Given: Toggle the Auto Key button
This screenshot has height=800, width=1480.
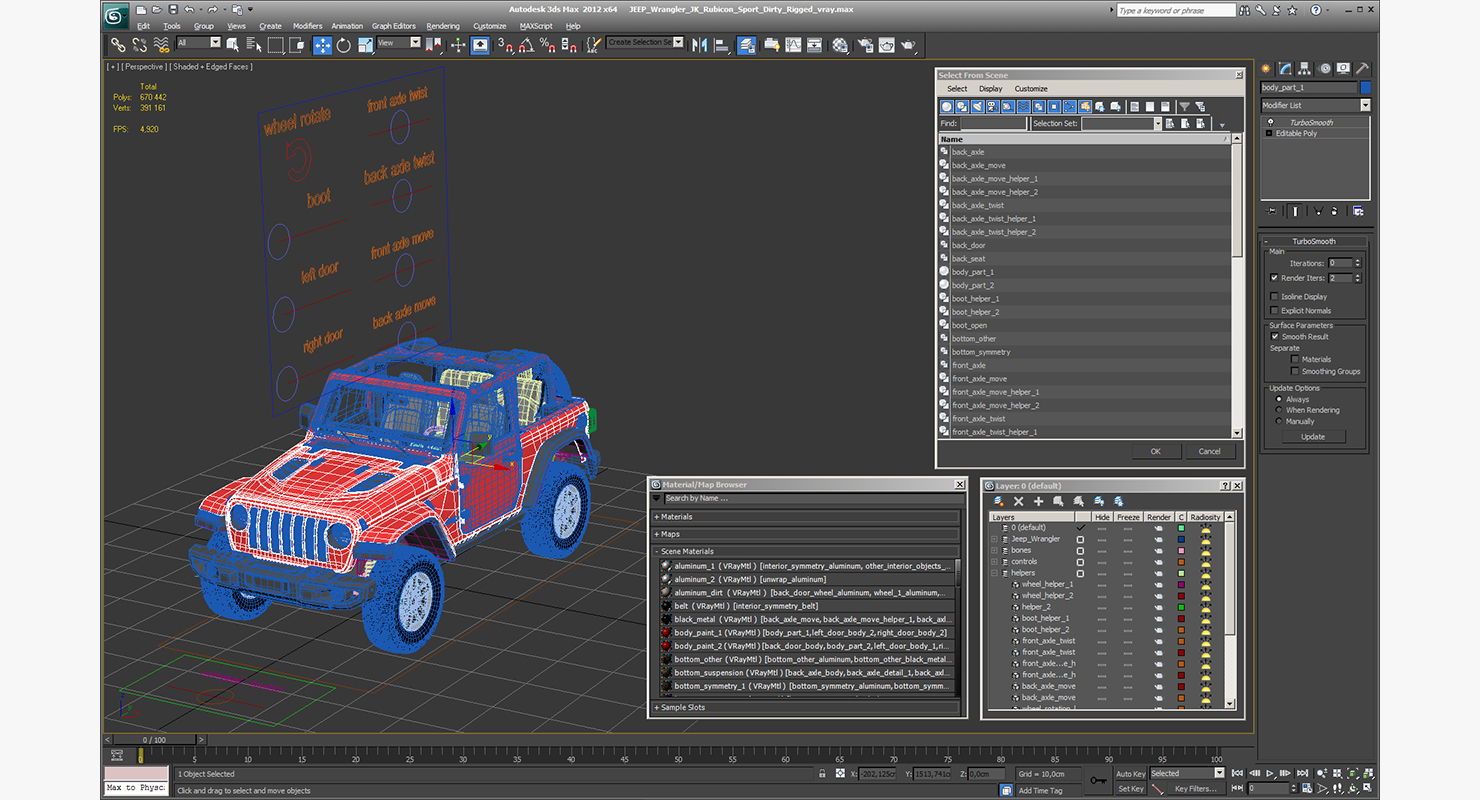Looking at the screenshot, I should click(x=1130, y=773).
